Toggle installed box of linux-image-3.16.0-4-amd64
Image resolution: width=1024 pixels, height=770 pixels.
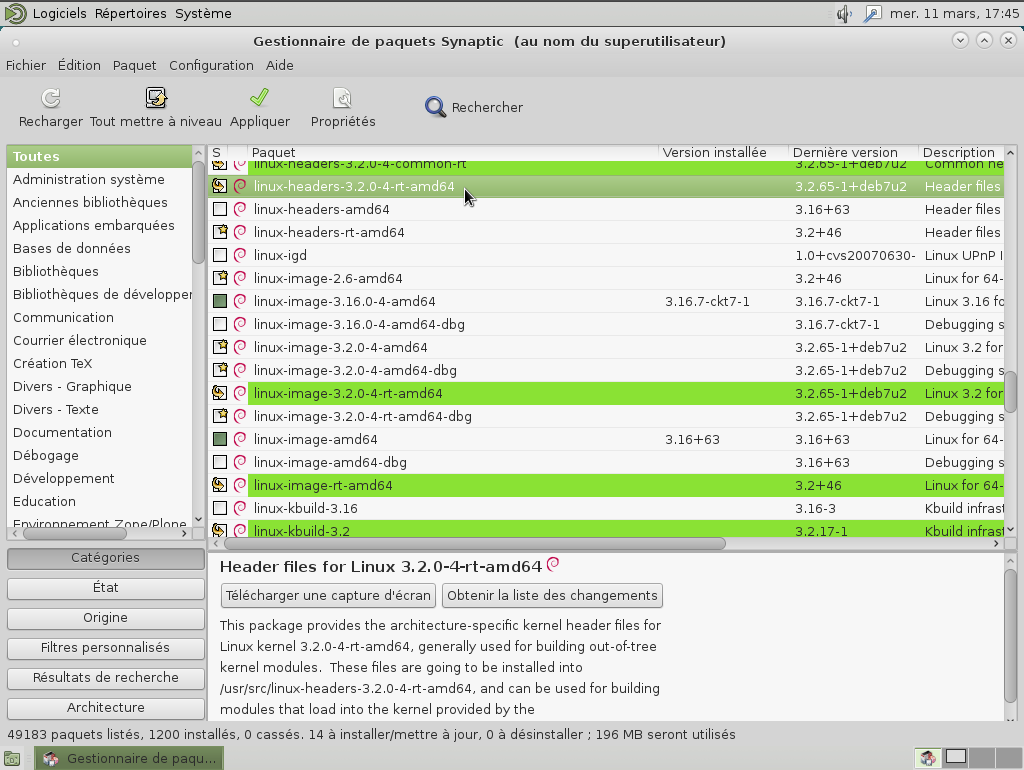pos(220,301)
